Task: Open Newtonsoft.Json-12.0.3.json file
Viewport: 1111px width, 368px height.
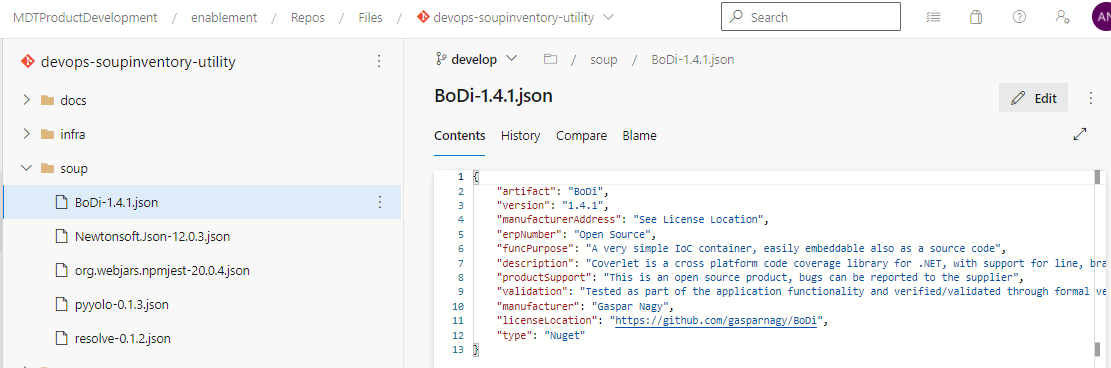Action: point(152,236)
